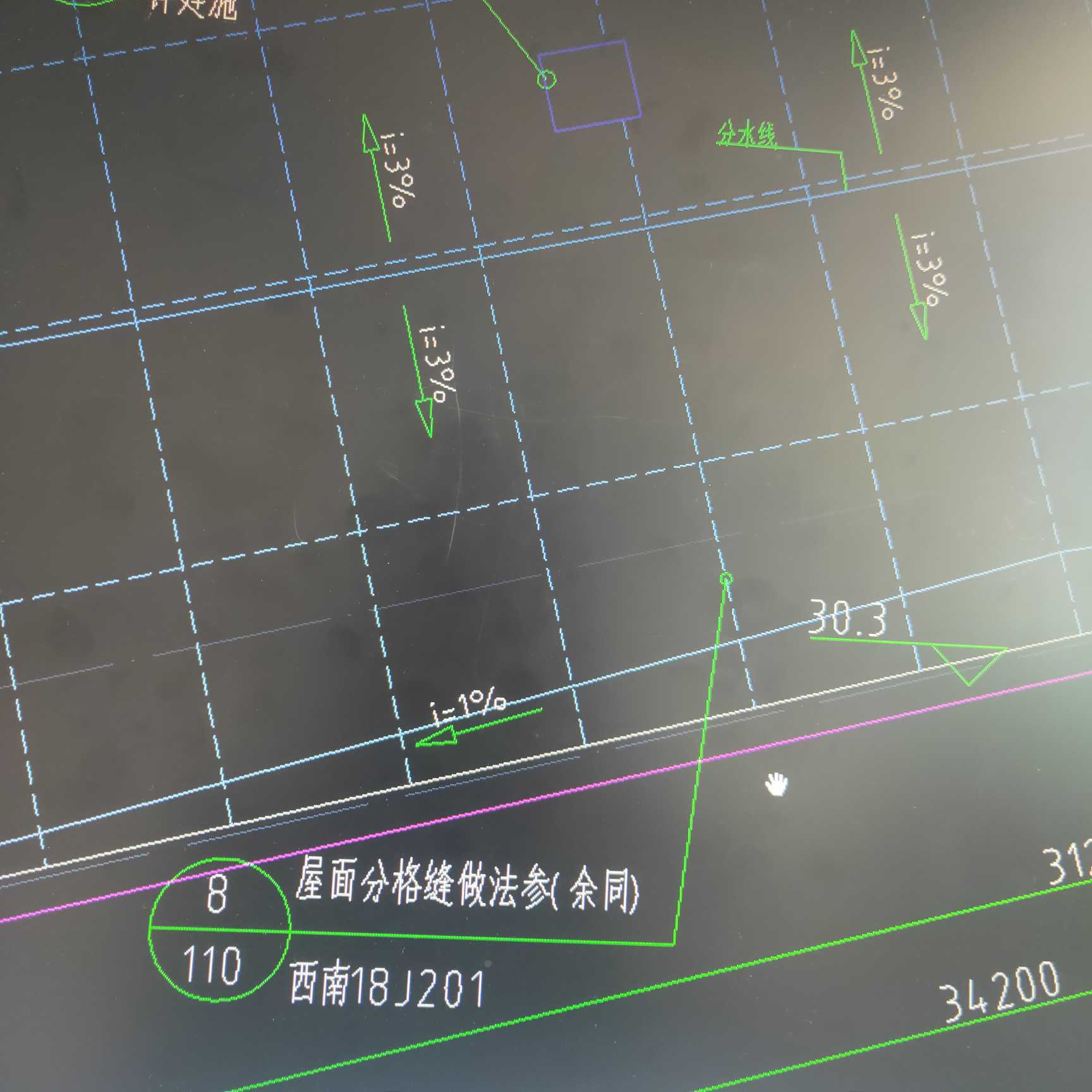The height and width of the screenshot is (1092, 1092).
Task: Click the number 110 in the detail circle
Action: [212, 965]
